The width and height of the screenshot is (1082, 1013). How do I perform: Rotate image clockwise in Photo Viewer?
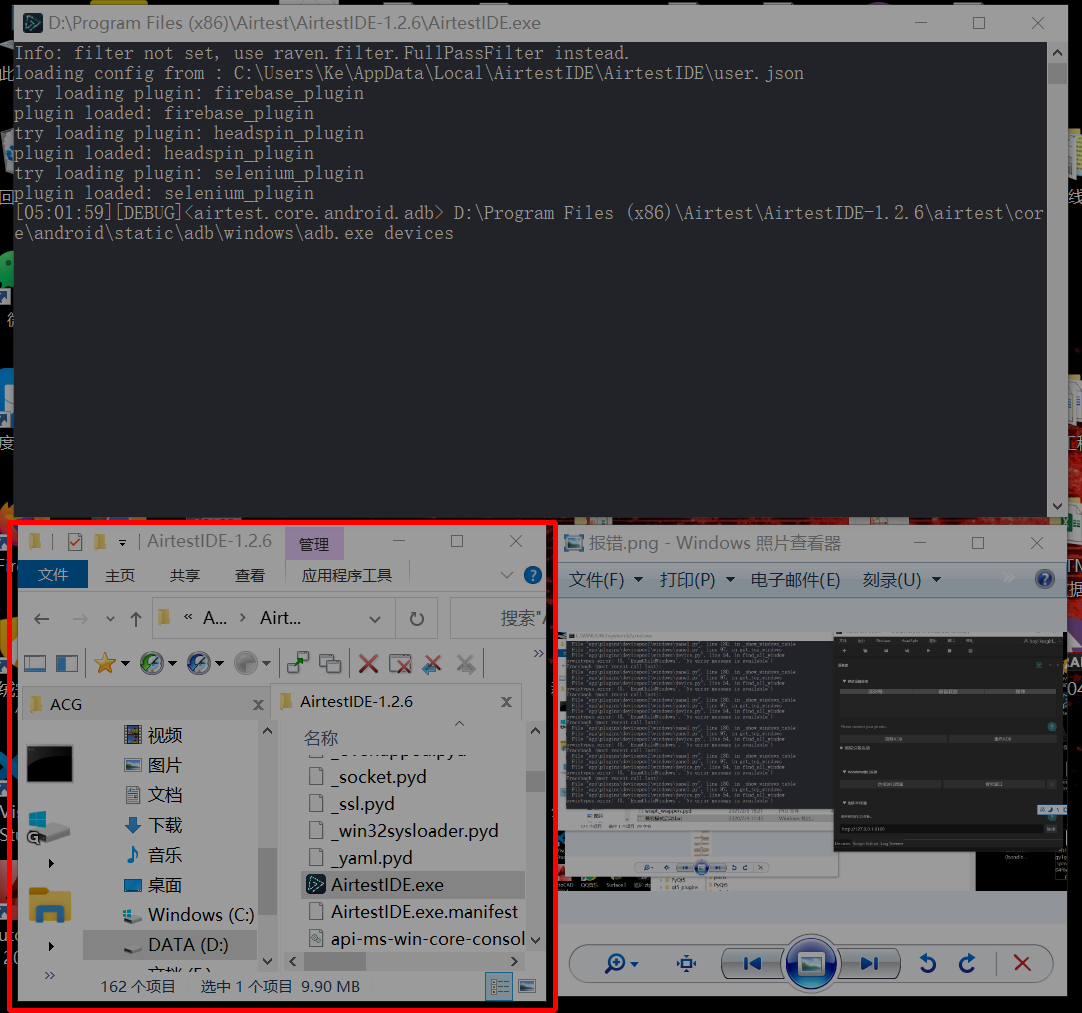[967, 963]
